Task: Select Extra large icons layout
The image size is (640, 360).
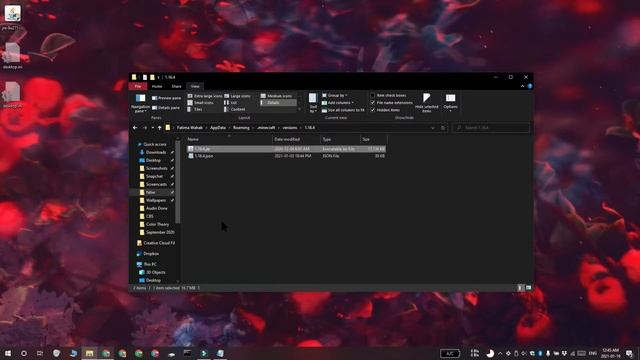Action: [x=205, y=96]
